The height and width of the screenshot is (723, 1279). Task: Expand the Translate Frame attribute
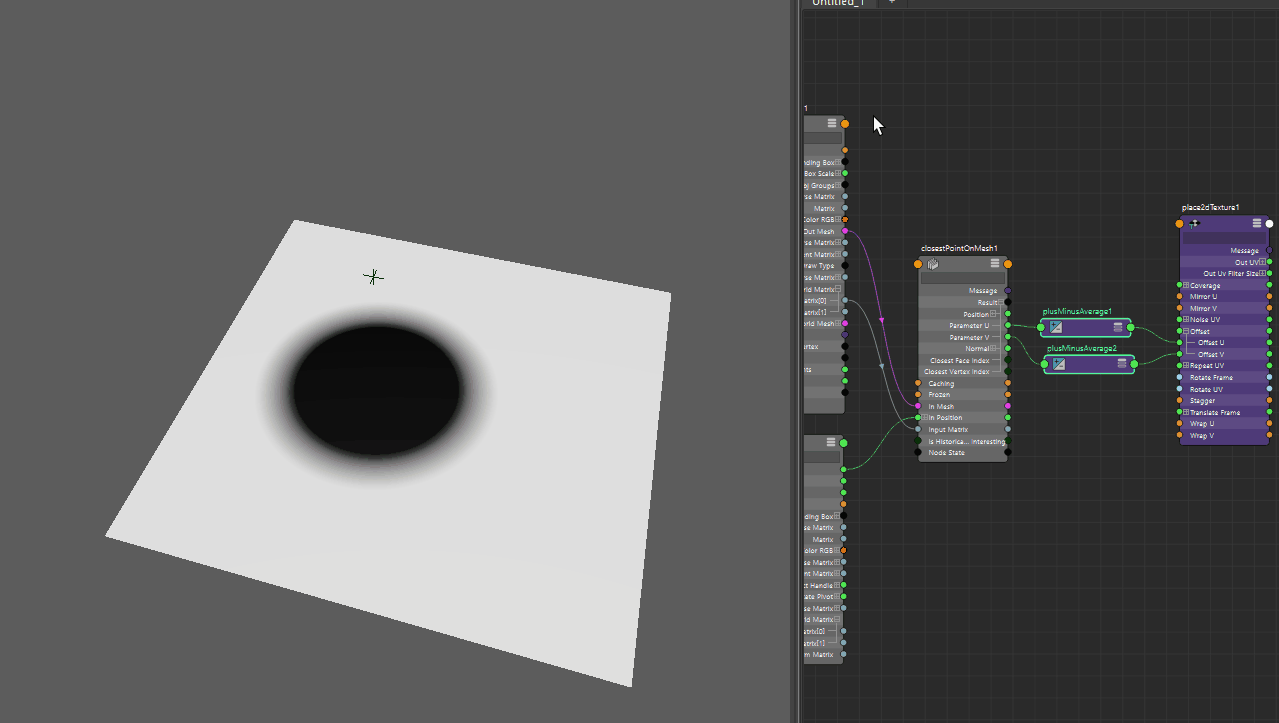1186,412
